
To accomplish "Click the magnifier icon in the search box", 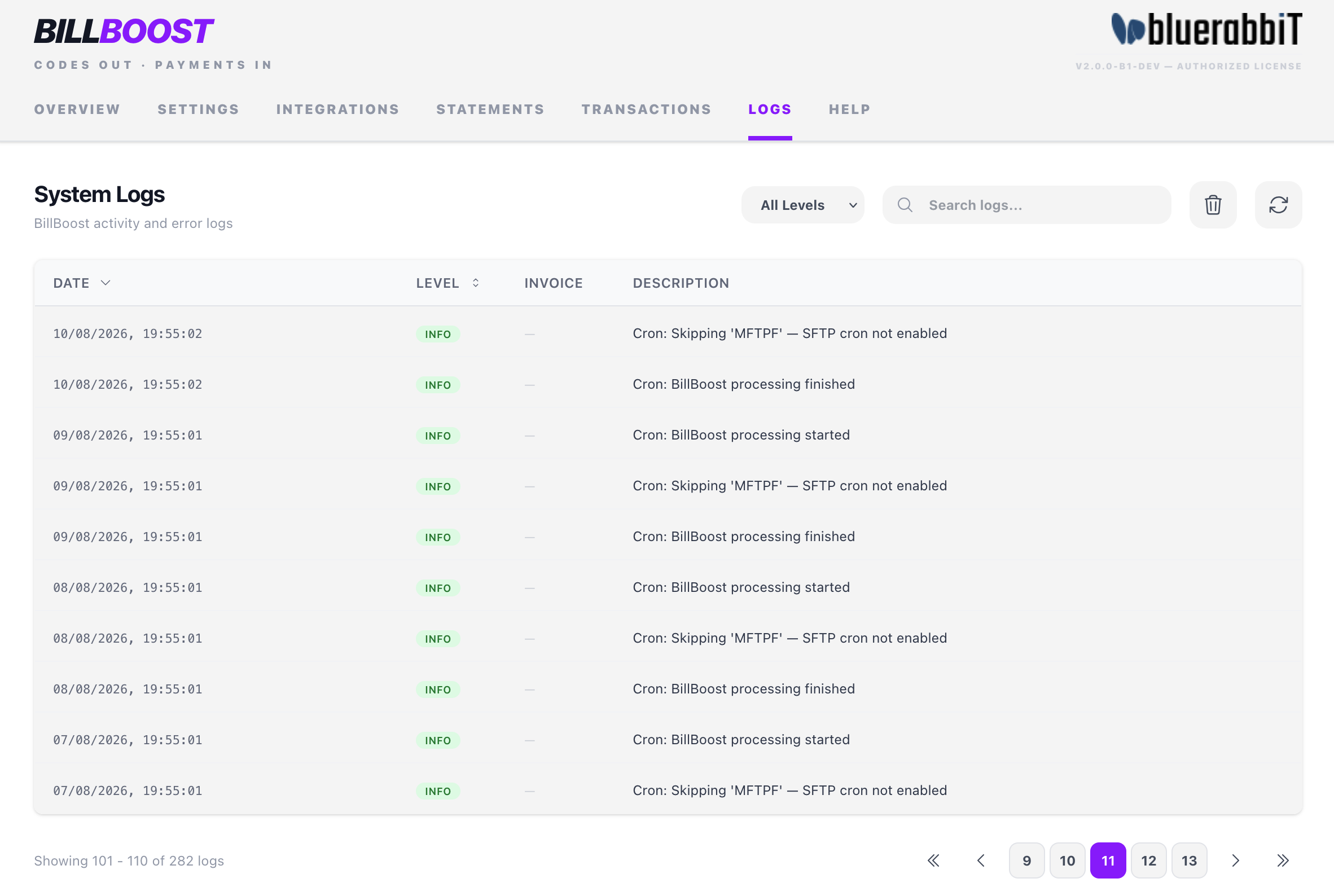I will [905, 205].
